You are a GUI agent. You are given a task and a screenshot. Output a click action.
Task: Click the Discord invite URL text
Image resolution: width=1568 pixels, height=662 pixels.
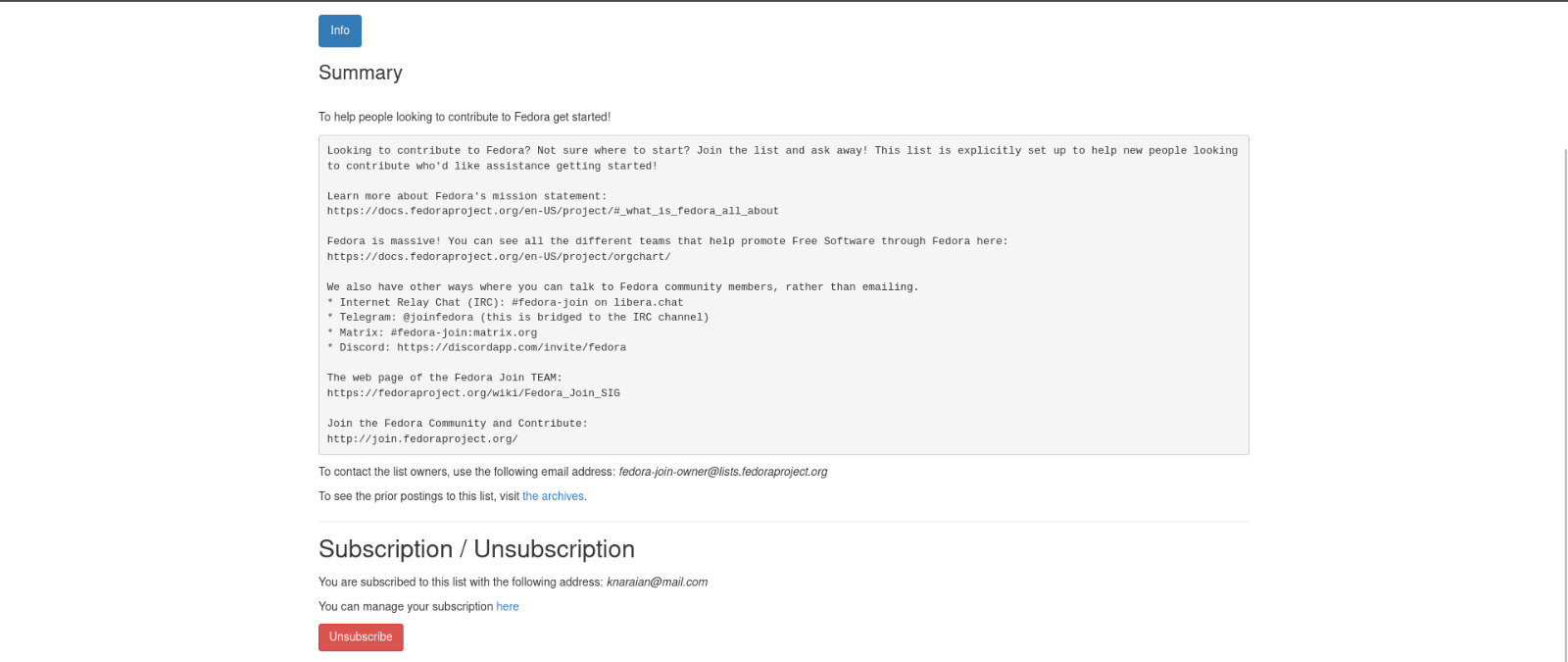(512, 348)
